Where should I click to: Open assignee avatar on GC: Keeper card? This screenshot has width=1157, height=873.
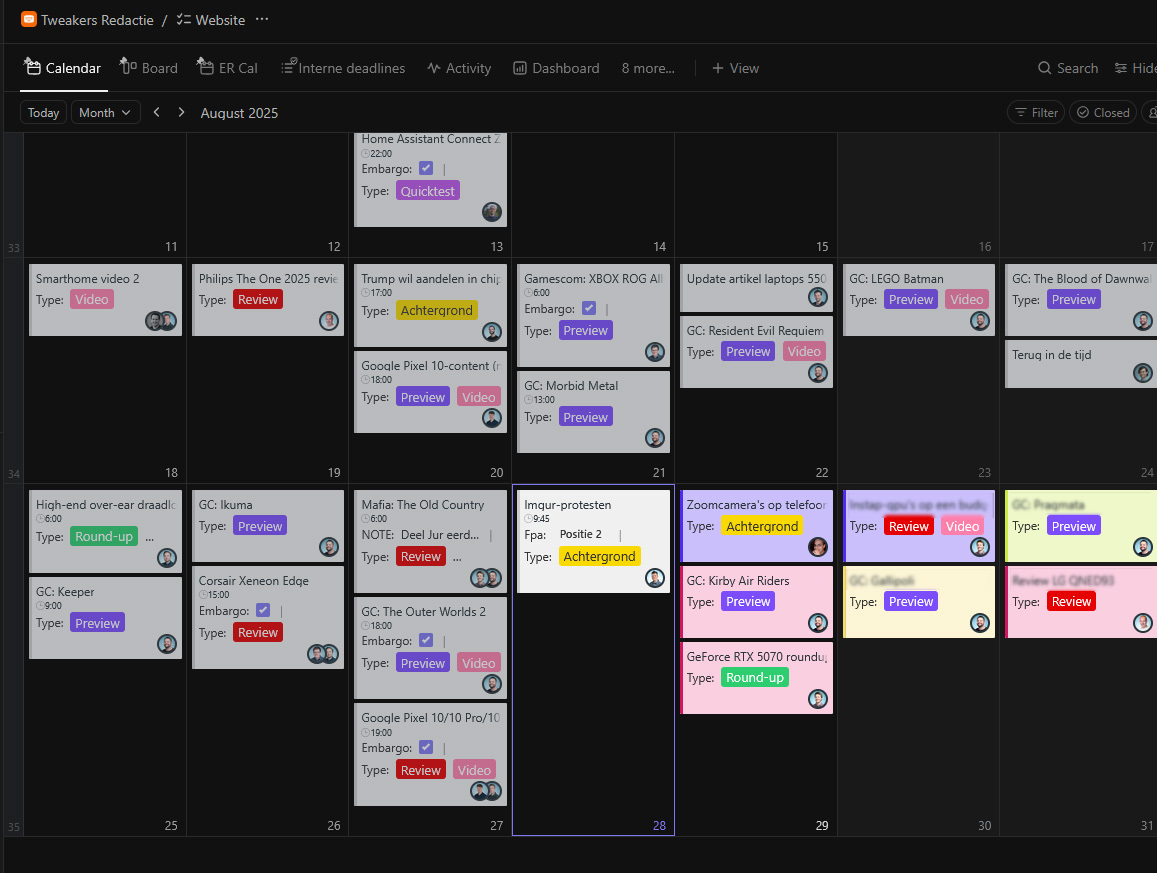167,644
